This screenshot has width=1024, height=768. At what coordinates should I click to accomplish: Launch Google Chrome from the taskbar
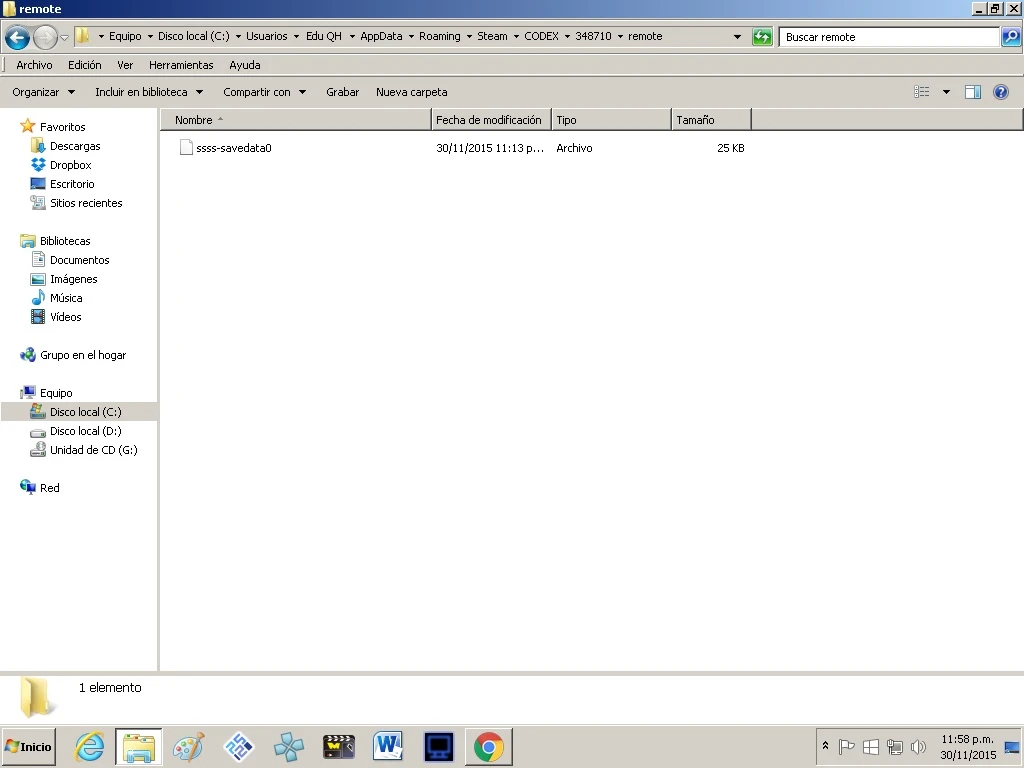click(x=488, y=746)
